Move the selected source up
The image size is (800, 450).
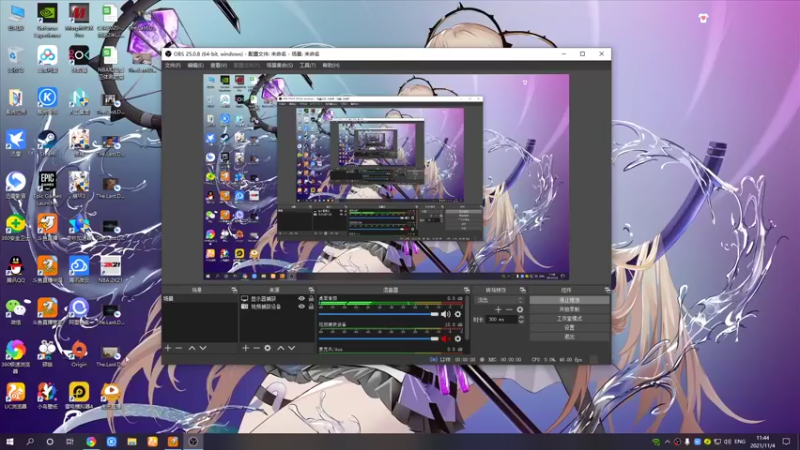281,348
